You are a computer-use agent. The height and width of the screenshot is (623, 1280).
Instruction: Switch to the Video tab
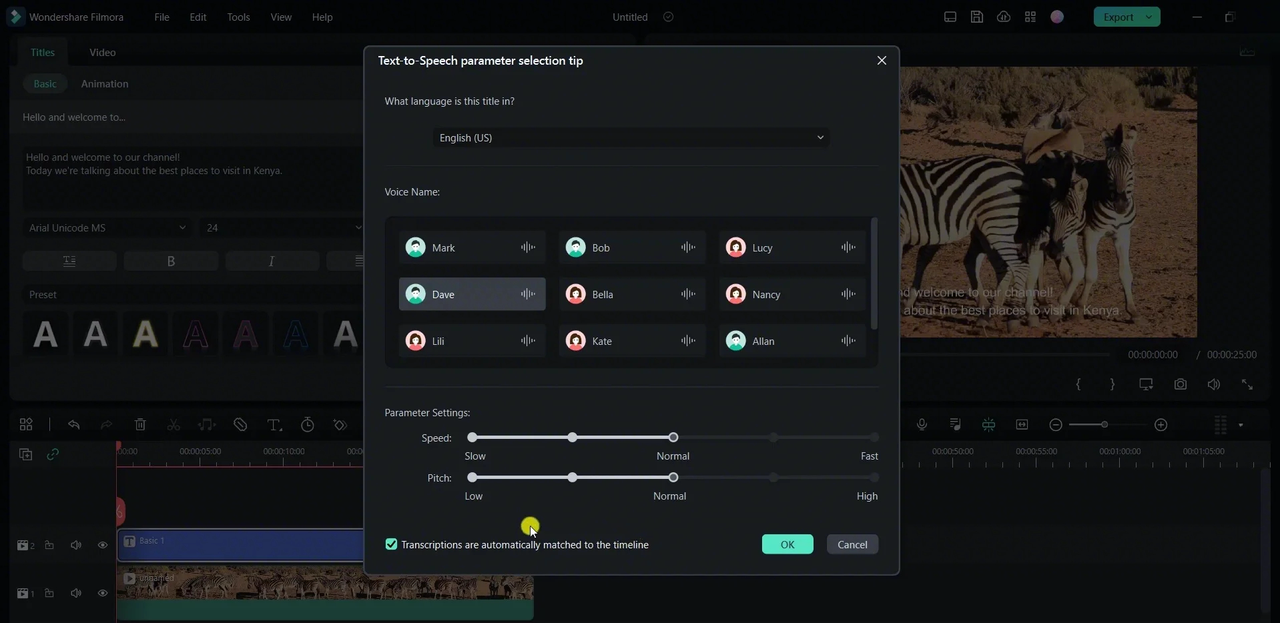[x=102, y=52]
